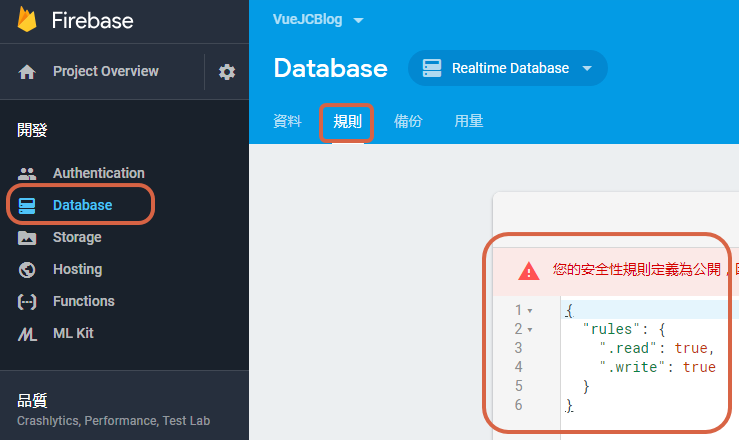Collapse code fold arrow on line 1

(530, 311)
